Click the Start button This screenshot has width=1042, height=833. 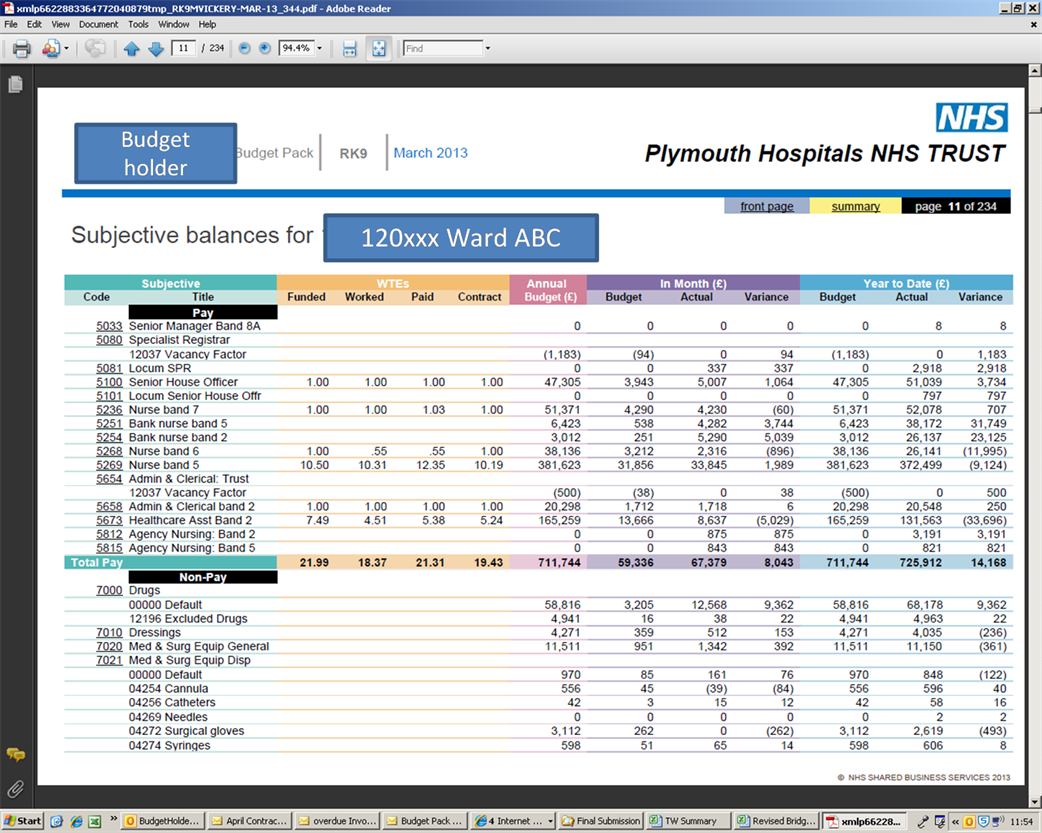click(x=22, y=821)
